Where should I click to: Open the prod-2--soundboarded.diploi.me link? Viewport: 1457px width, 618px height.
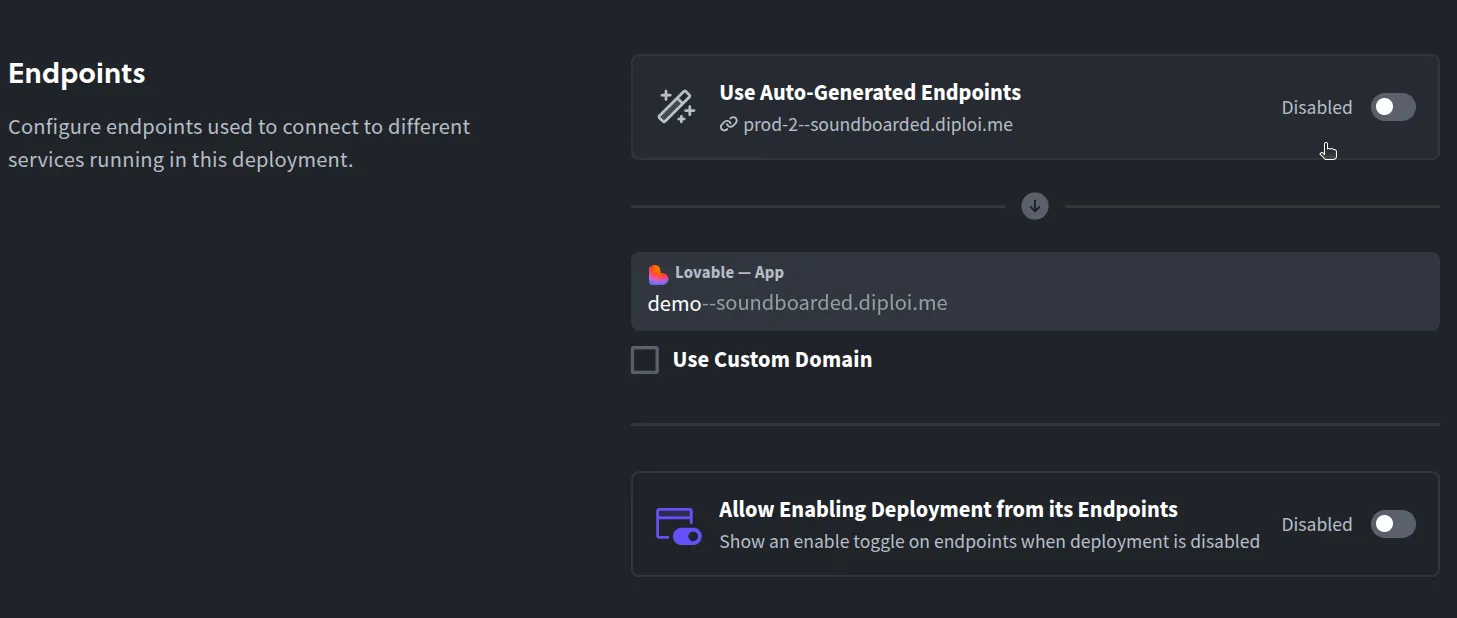[x=878, y=124]
